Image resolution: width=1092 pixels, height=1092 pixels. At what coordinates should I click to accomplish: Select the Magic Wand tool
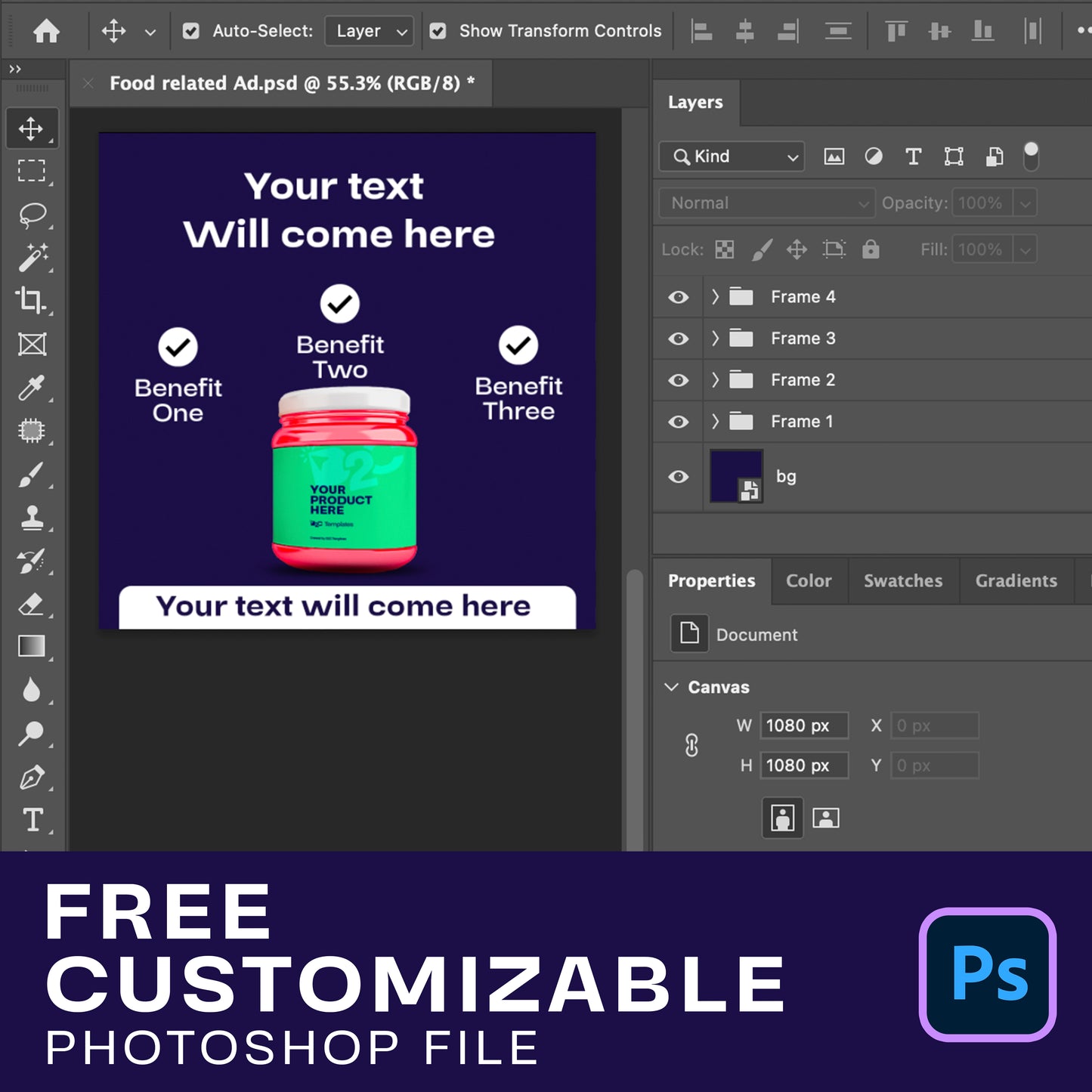(x=32, y=258)
